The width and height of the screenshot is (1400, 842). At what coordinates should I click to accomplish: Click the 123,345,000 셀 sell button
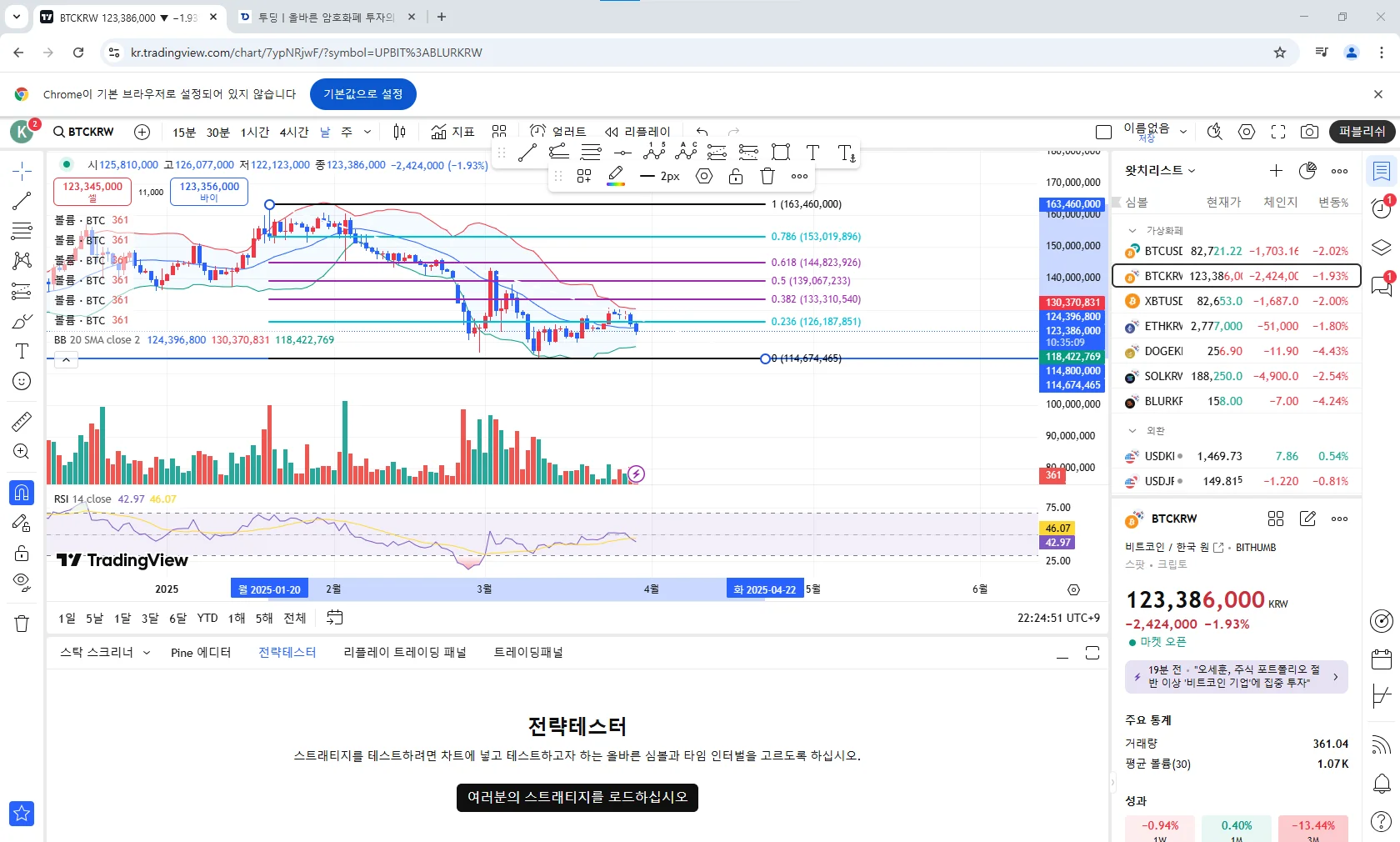pos(92,192)
